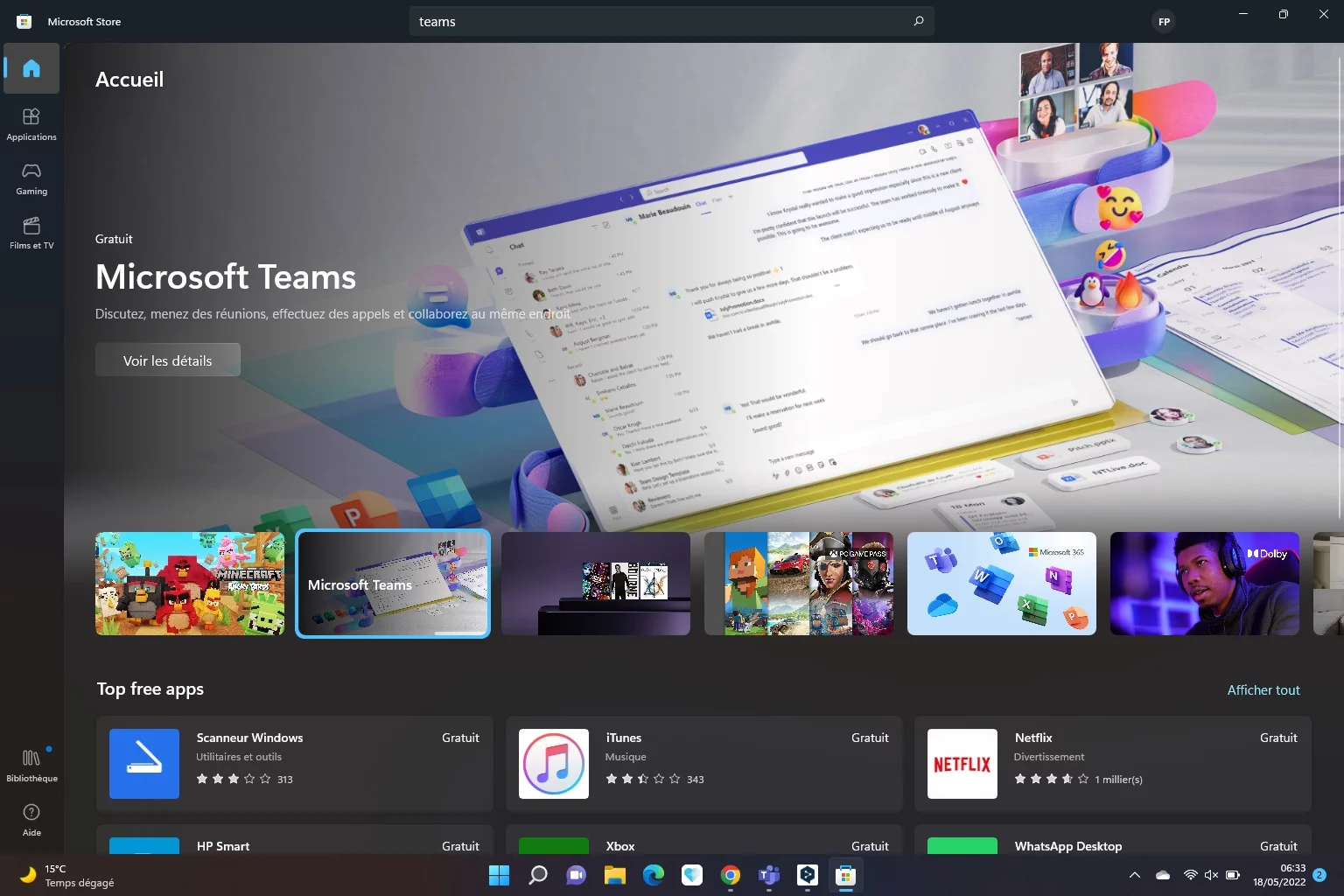Click Divertissement category under Netflix
The image size is (1344, 896).
click(x=1049, y=757)
